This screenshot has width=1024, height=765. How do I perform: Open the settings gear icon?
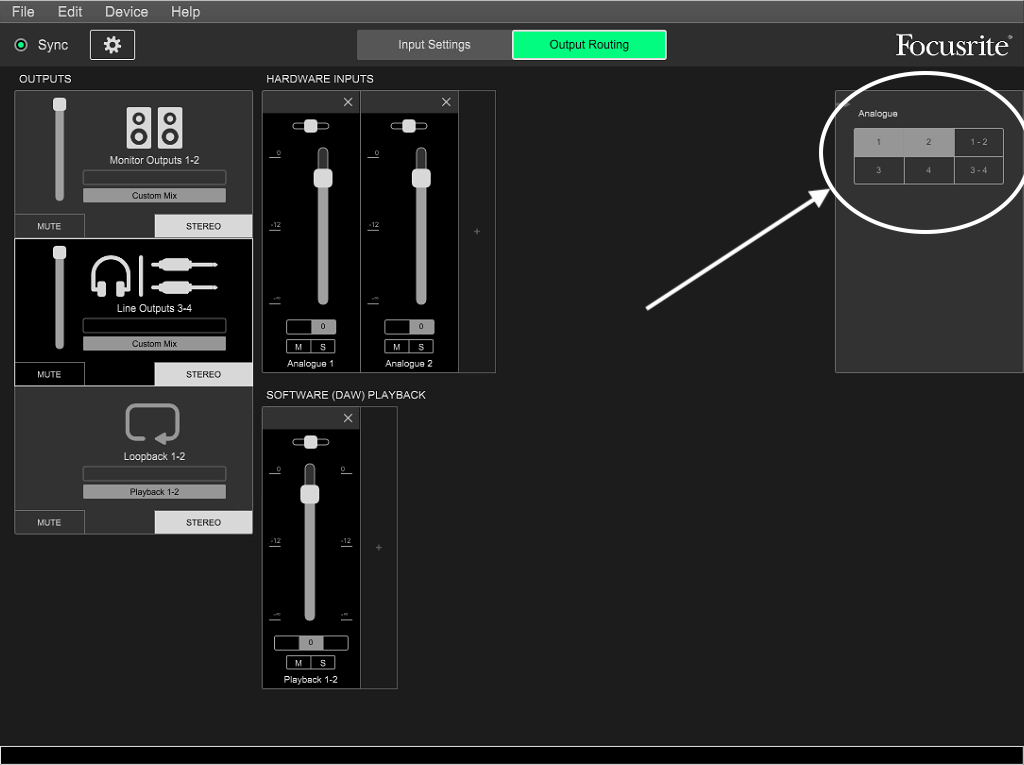(112, 45)
